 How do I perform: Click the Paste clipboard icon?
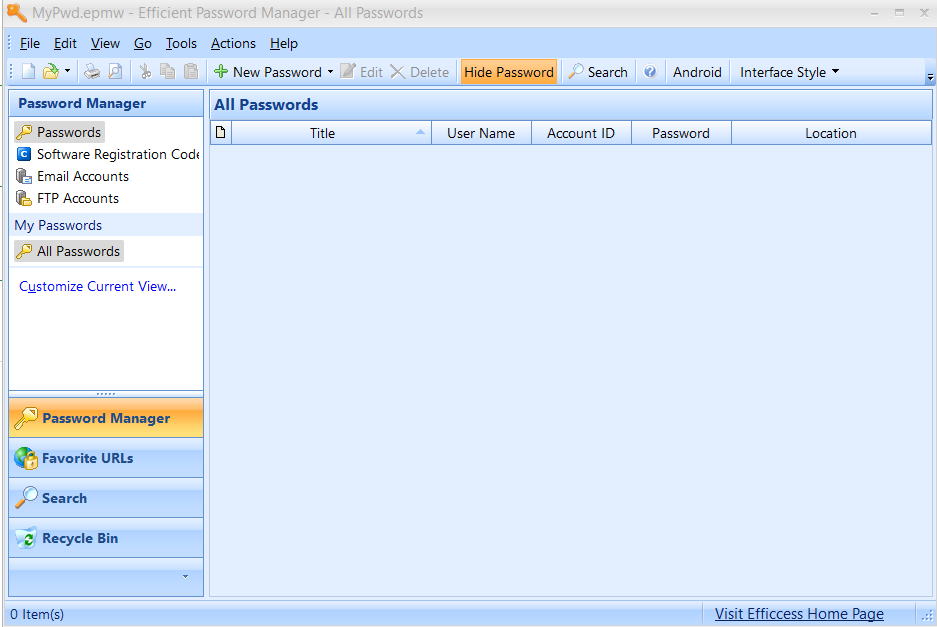191,72
